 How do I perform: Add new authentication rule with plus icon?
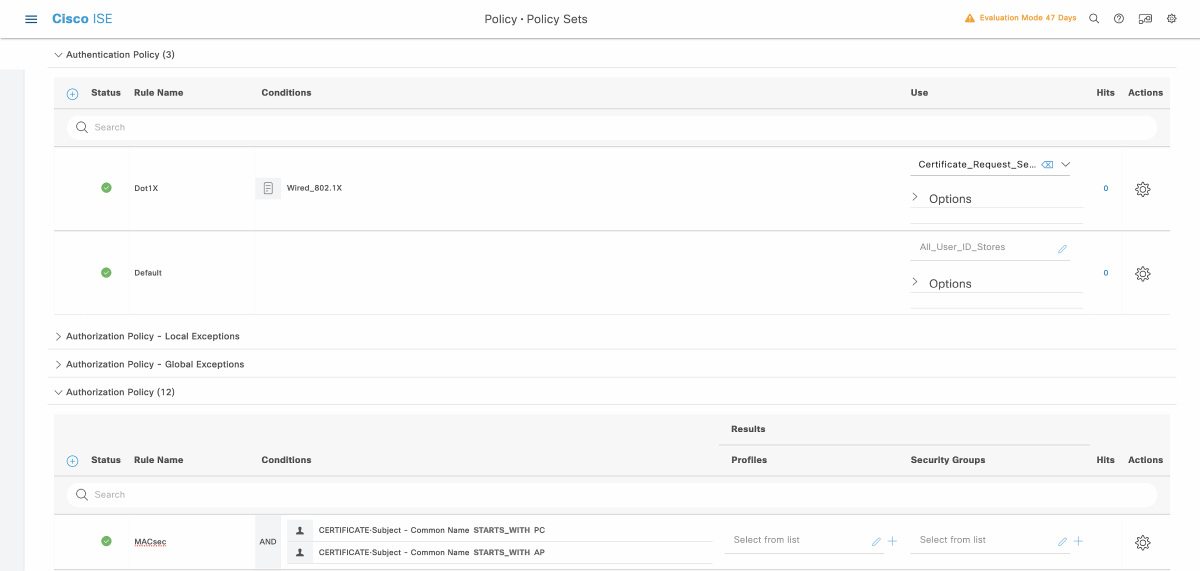tap(72, 93)
